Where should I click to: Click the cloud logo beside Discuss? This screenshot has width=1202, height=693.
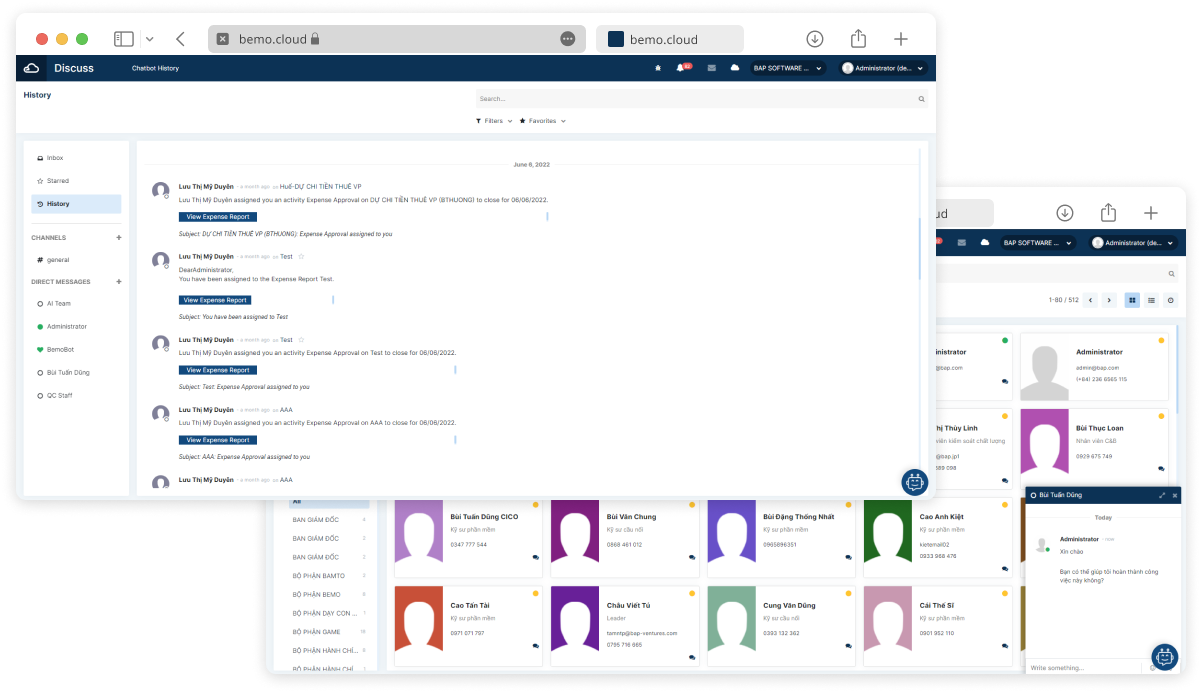pos(31,68)
